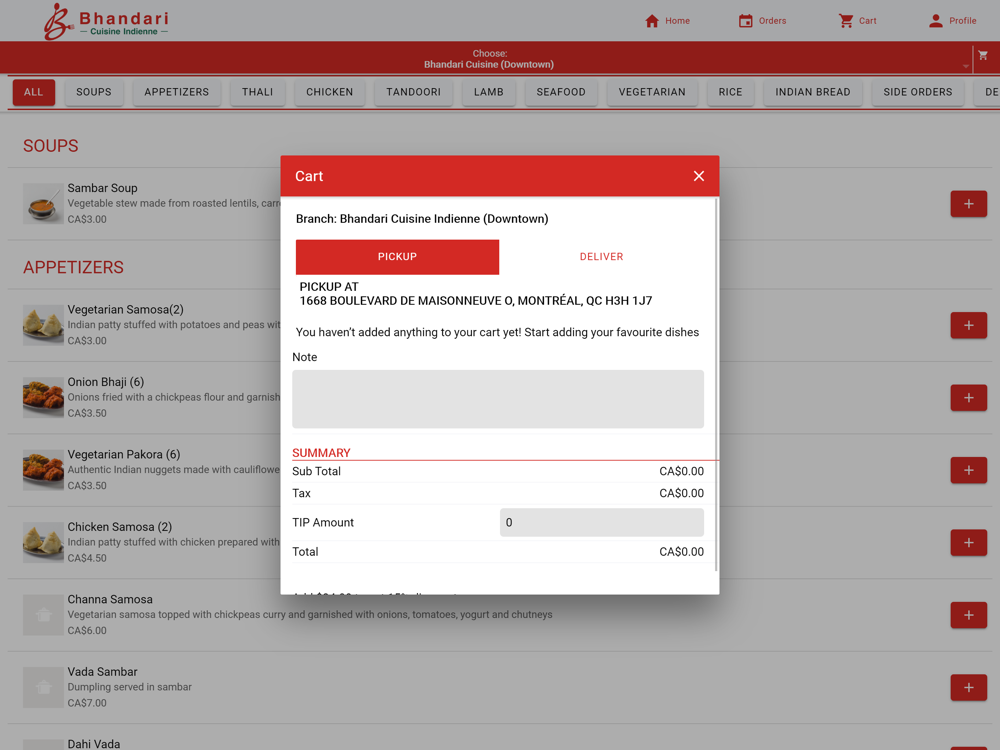Add Chicken Samosa (2) with plus button
This screenshot has width=1000, height=750.
(968, 543)
